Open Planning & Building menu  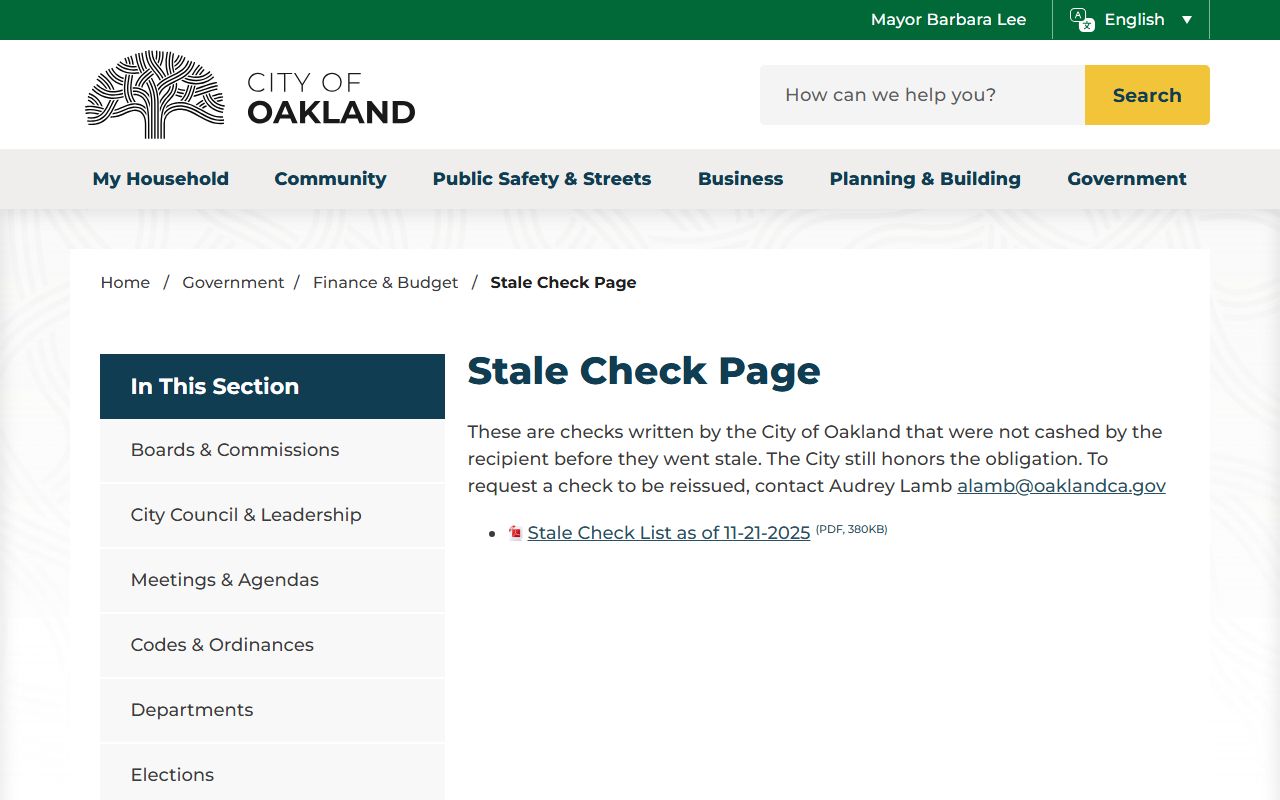tap(925, 179)
